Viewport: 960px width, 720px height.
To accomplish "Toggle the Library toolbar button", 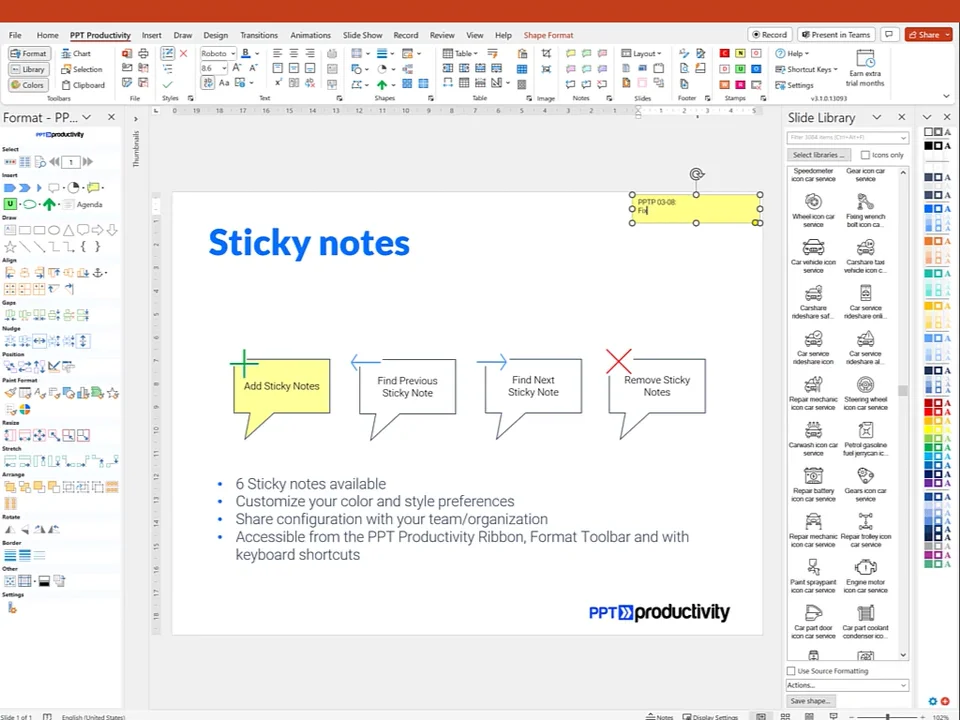I will 29,70.
